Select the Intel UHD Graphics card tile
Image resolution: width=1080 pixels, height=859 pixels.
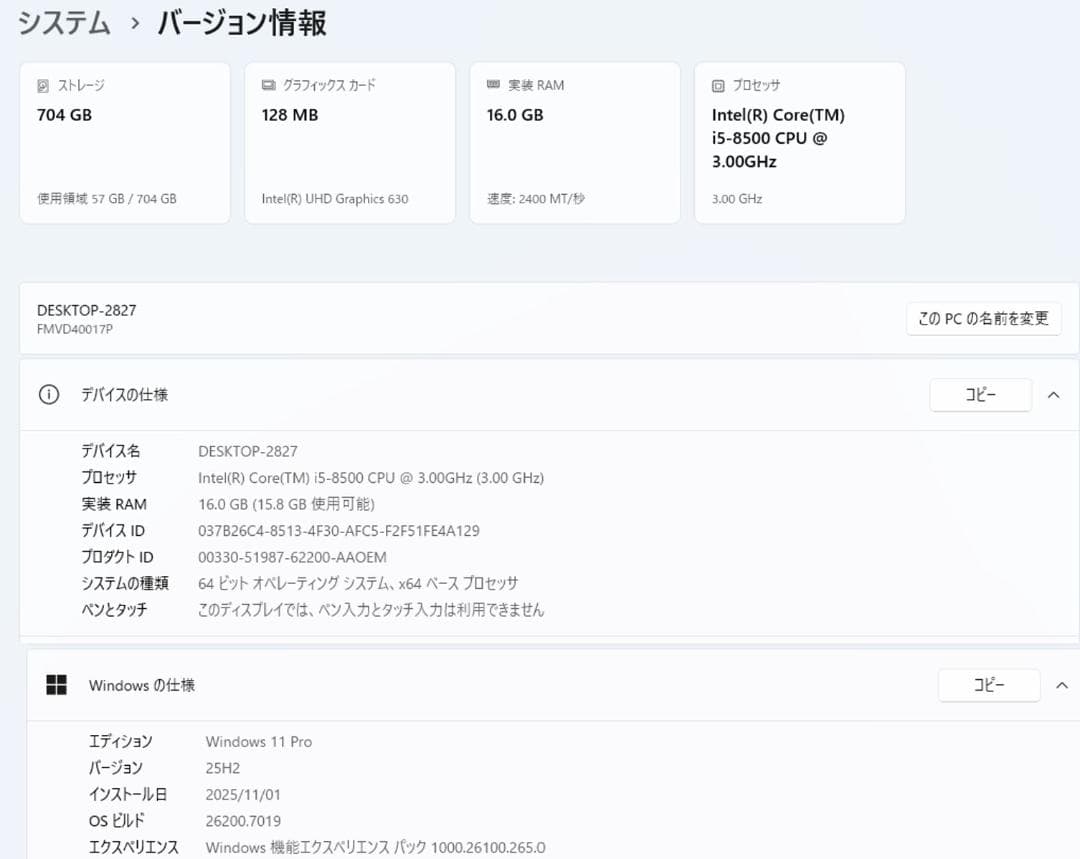tap(349, 140)
